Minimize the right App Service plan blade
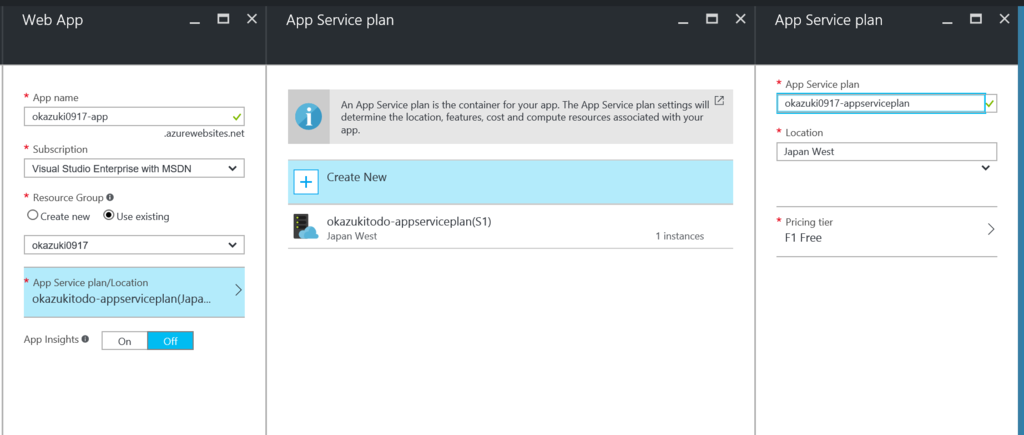Image resolution: width=1024 pixels, height=435 pixels. 948,23
